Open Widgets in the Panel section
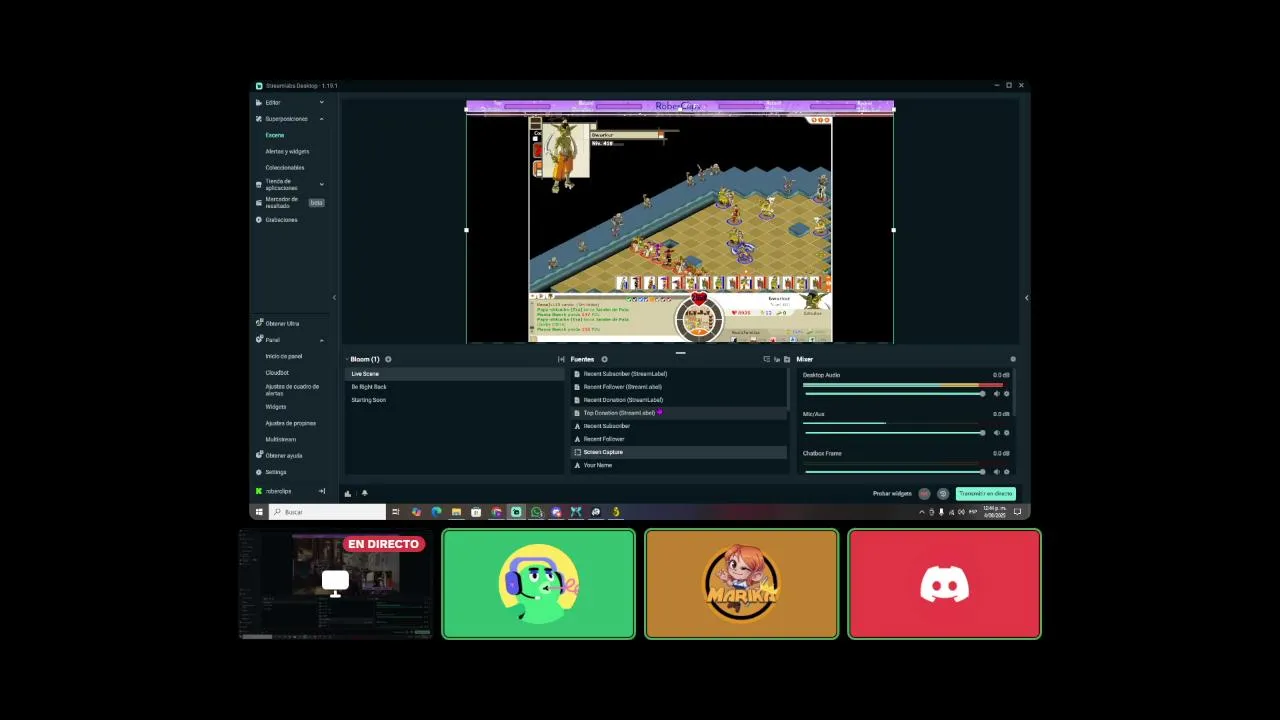 pos(276,407)
